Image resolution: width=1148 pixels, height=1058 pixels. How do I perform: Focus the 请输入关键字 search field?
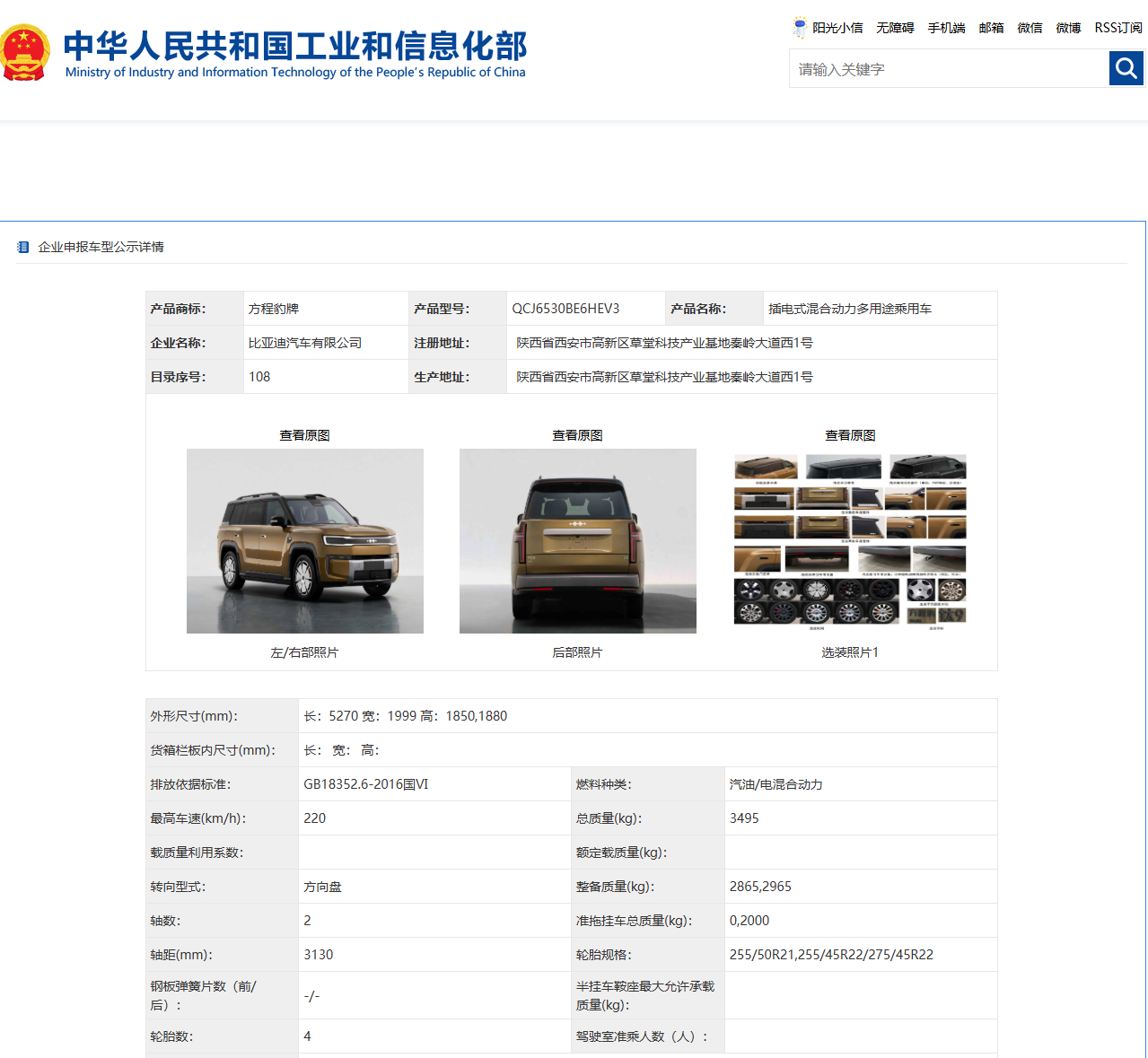point(949,69)
